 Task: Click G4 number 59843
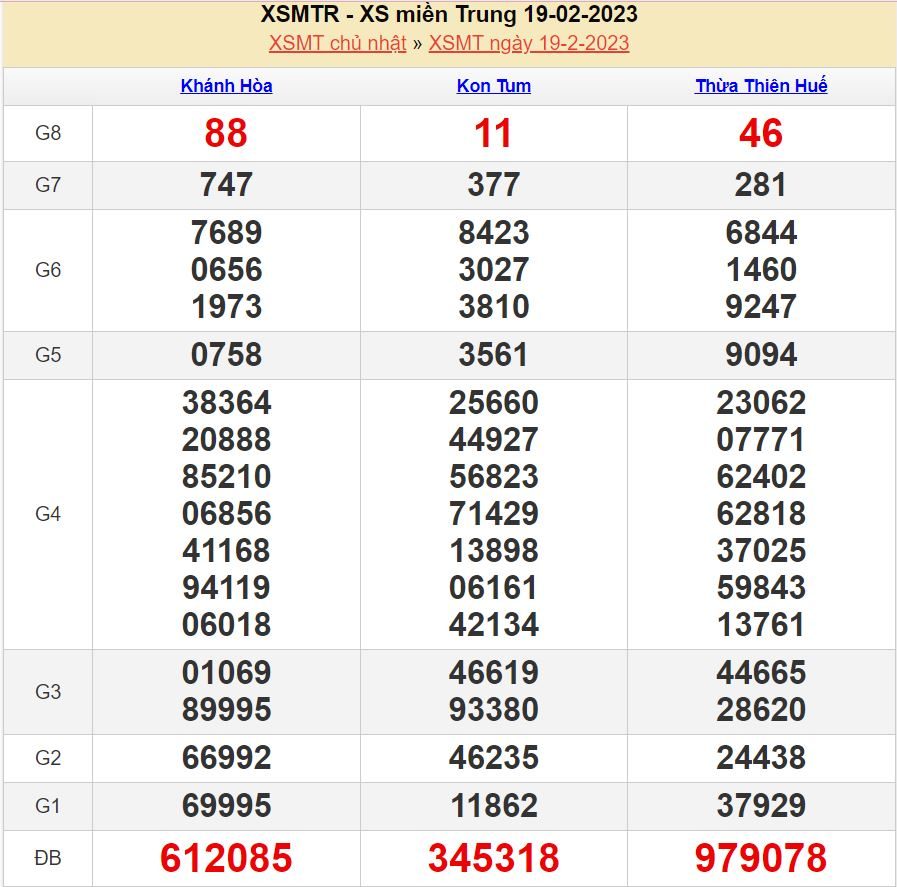click(761, 588)
